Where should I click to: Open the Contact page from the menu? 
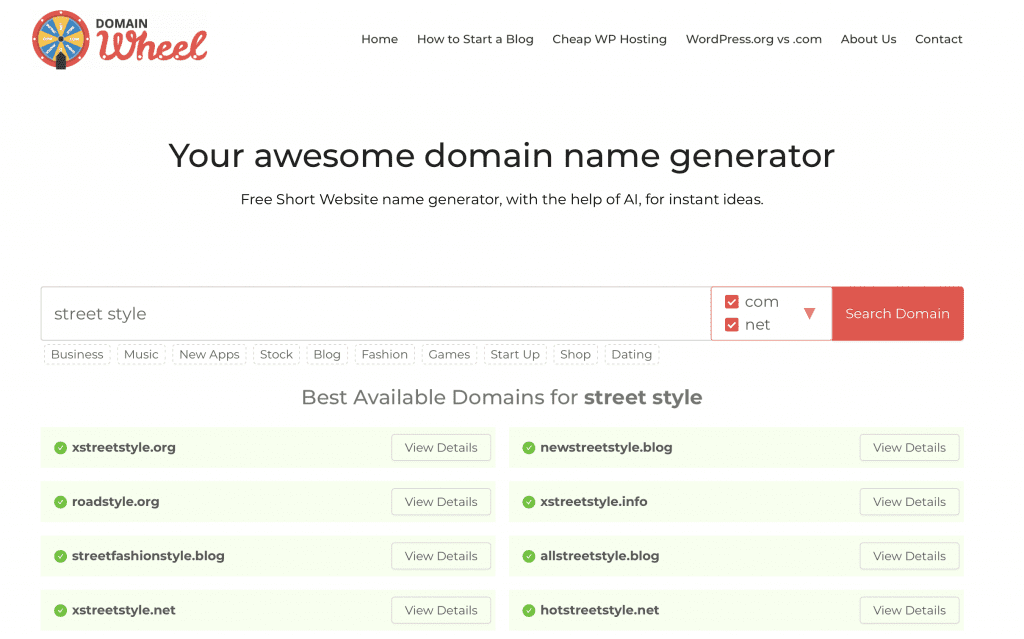pyautogui.click(x=938, y=39)
